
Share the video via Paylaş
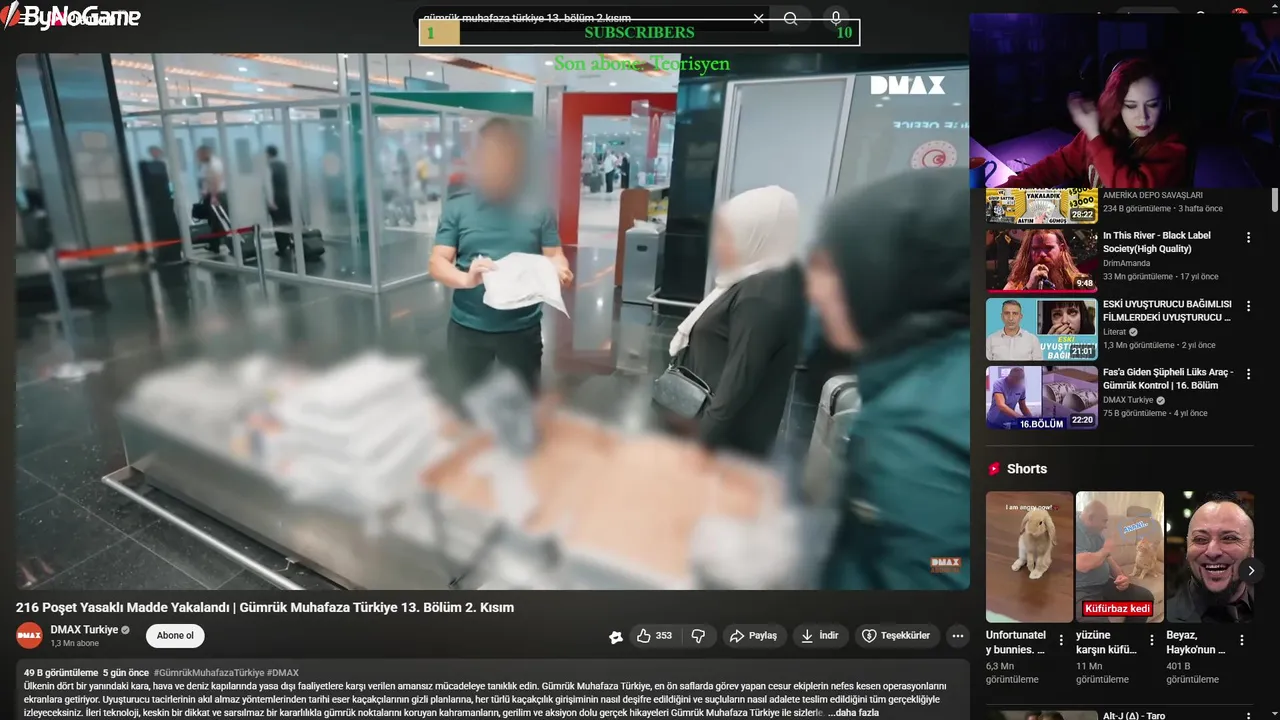[753, 636]
